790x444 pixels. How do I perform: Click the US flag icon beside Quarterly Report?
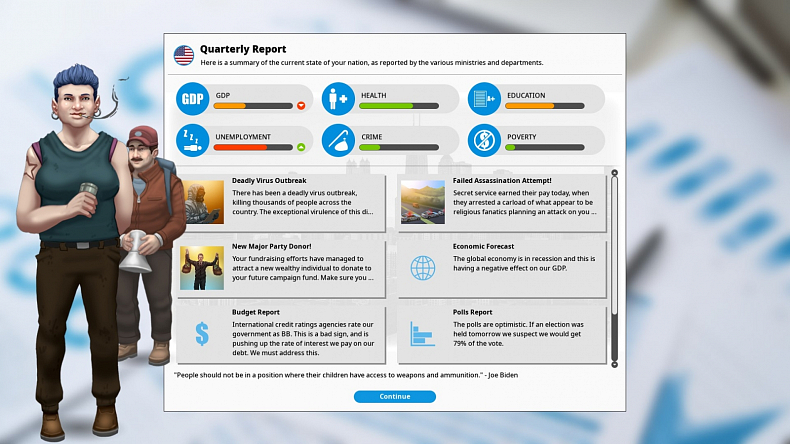click(x=184, y=55)
